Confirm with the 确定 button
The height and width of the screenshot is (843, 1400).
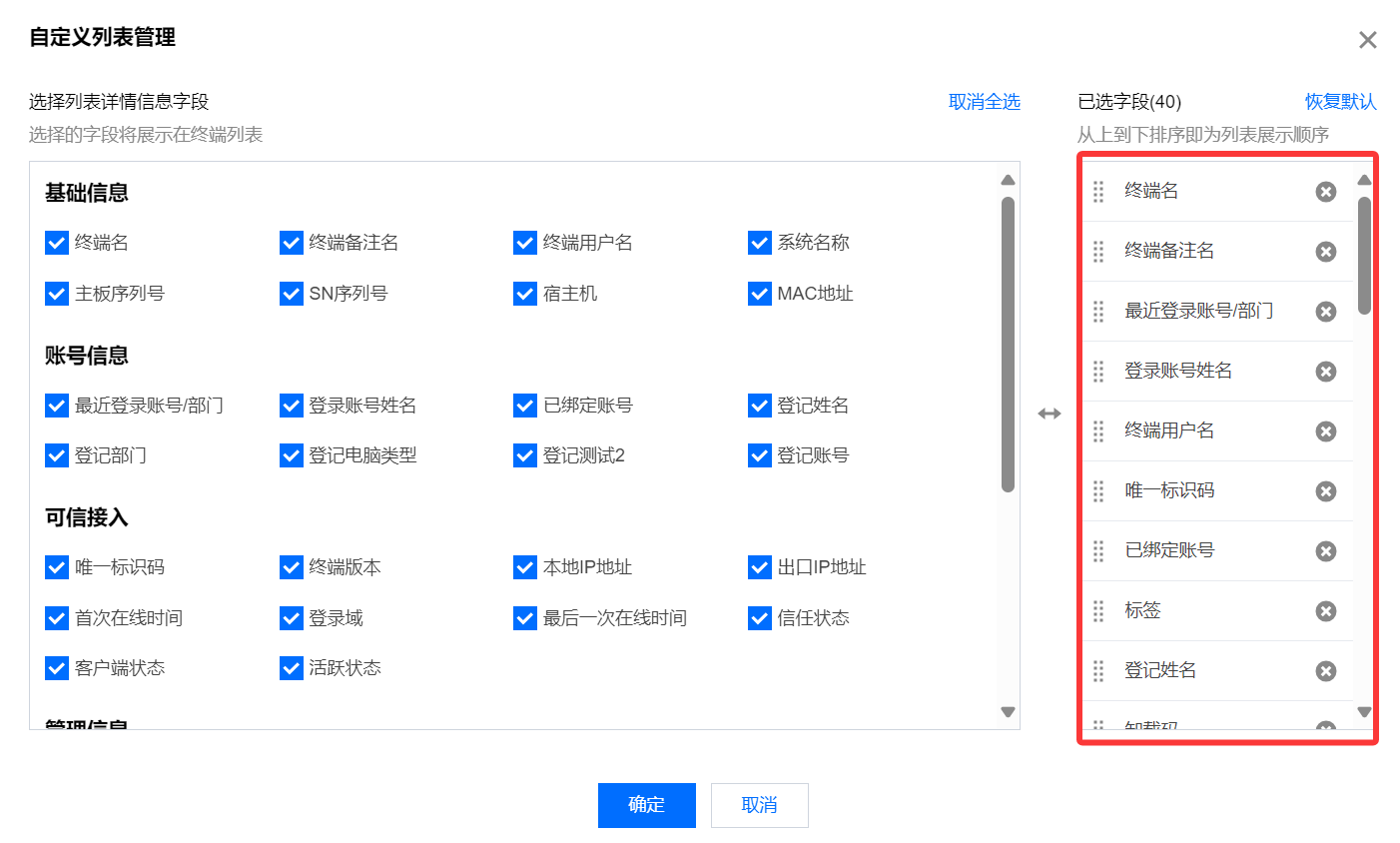646,805
